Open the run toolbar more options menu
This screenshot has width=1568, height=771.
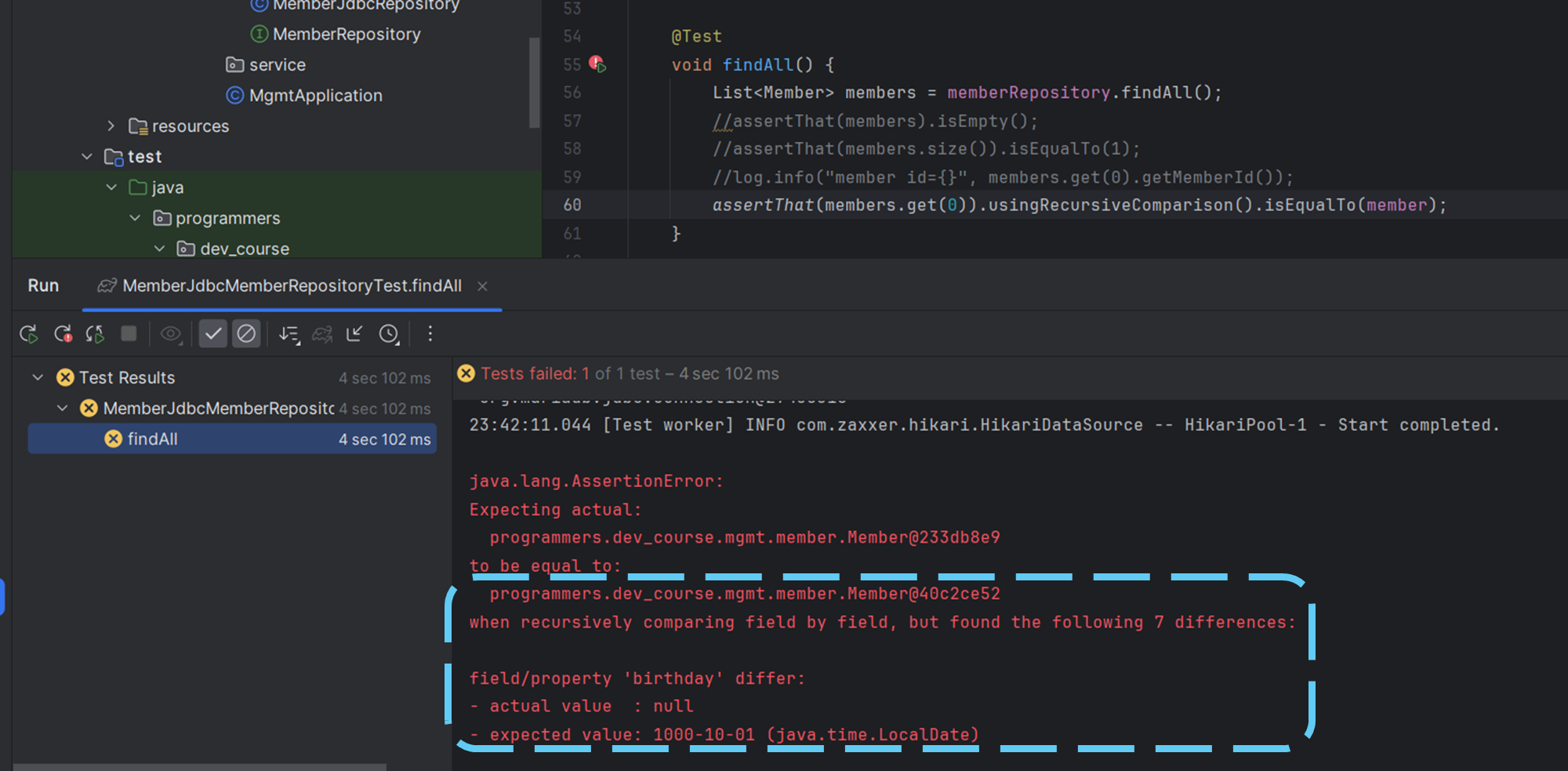tap(430, 334)
